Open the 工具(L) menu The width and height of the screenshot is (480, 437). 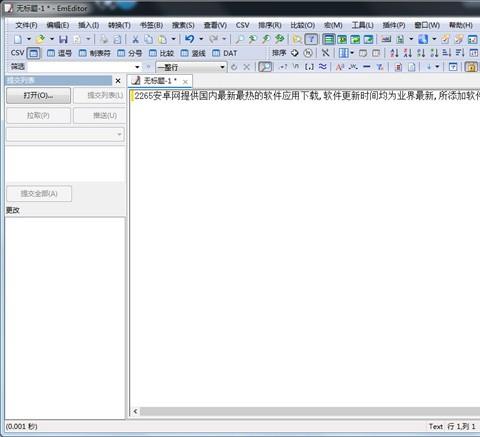[362, 25]
